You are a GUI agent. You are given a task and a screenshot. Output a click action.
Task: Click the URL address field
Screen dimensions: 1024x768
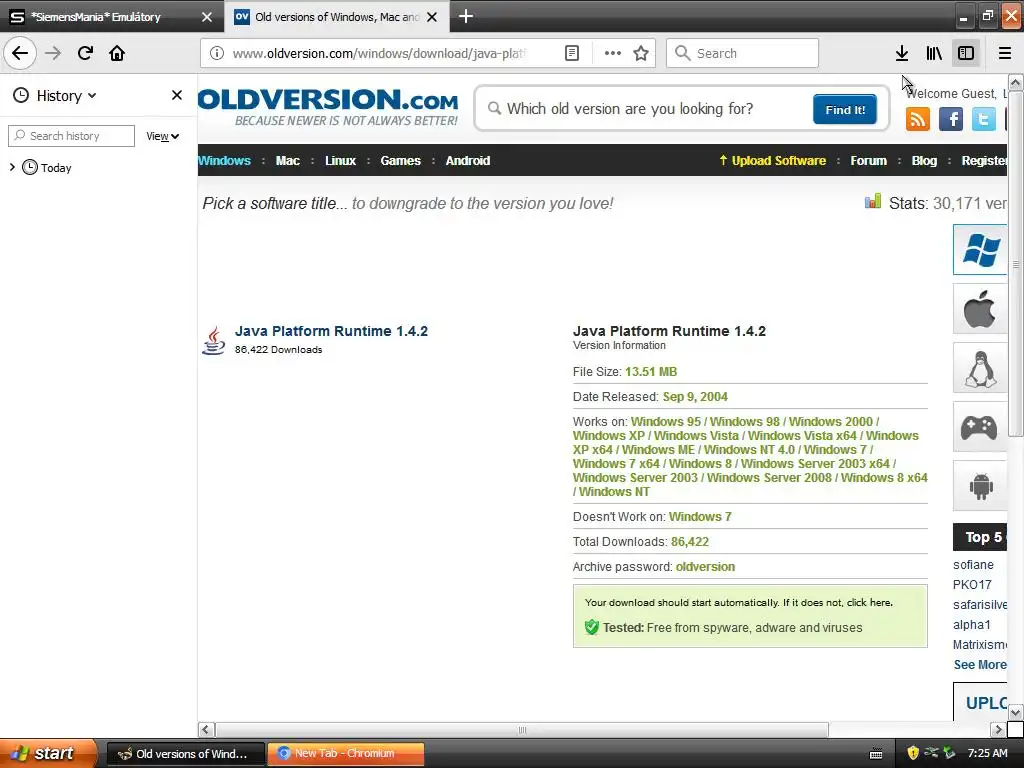coord(379,53)
